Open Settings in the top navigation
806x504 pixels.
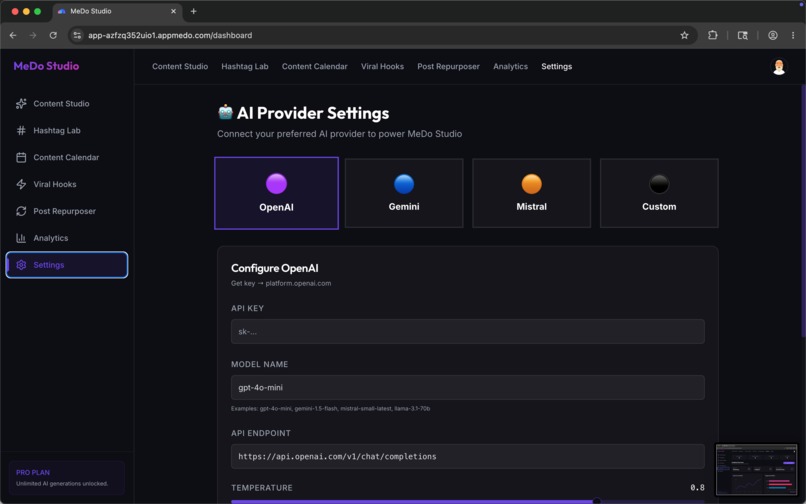pyautogui.click(x=556, y=66)
